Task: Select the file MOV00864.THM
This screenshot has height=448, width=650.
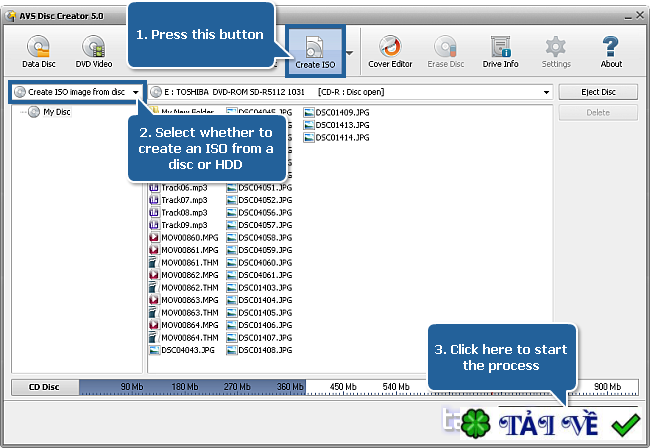Action: click(x=184, y=337)
